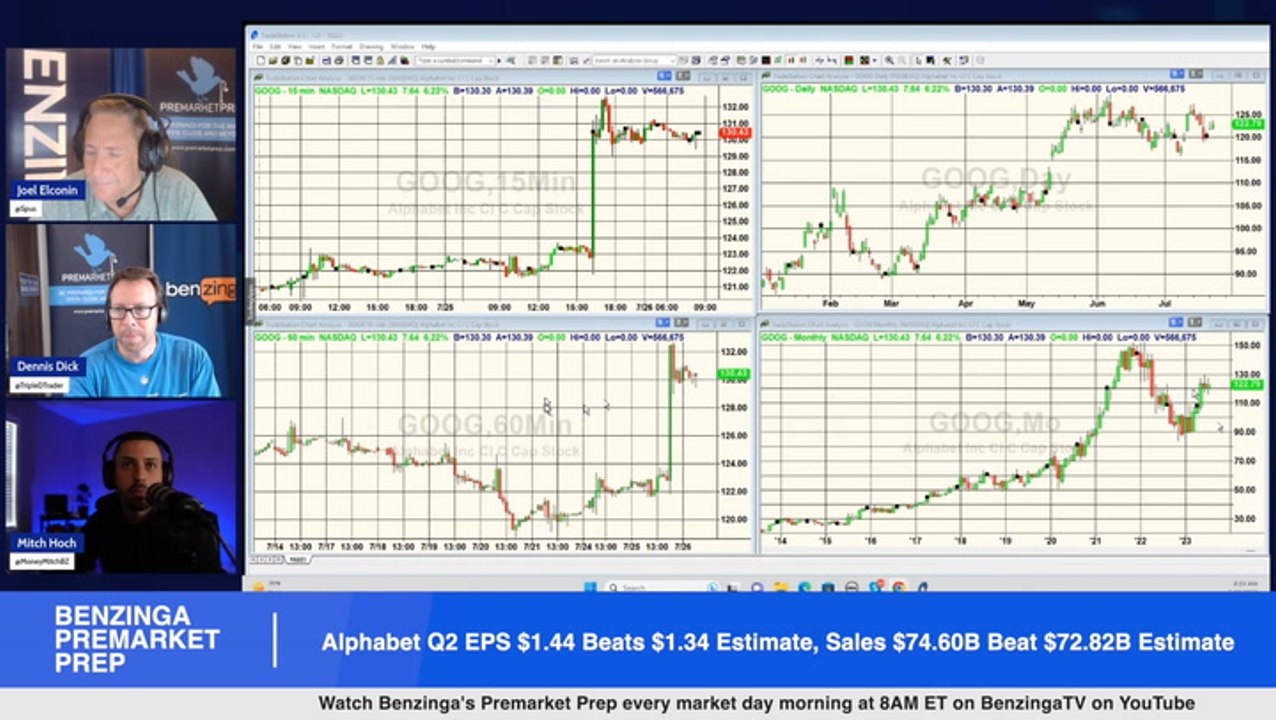
Task: Open File Explorer from the taskbar
Action: click(780, 587)
